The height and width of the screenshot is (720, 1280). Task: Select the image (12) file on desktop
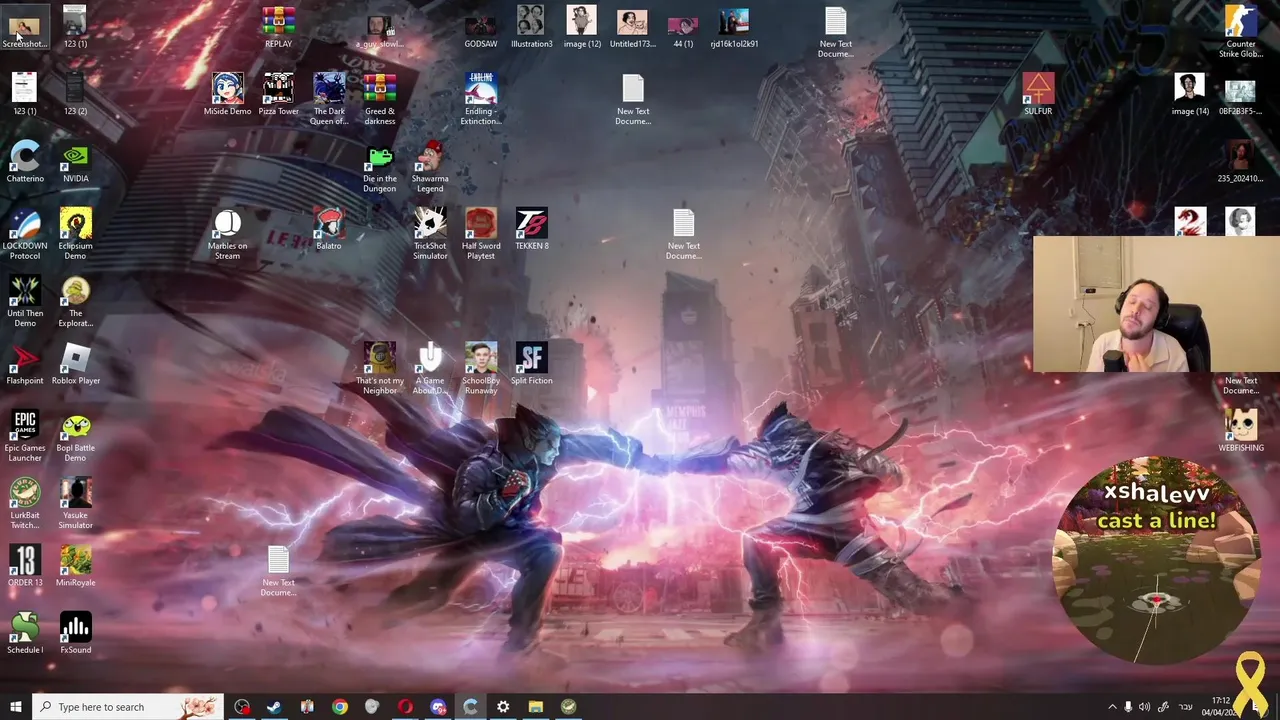582,28
